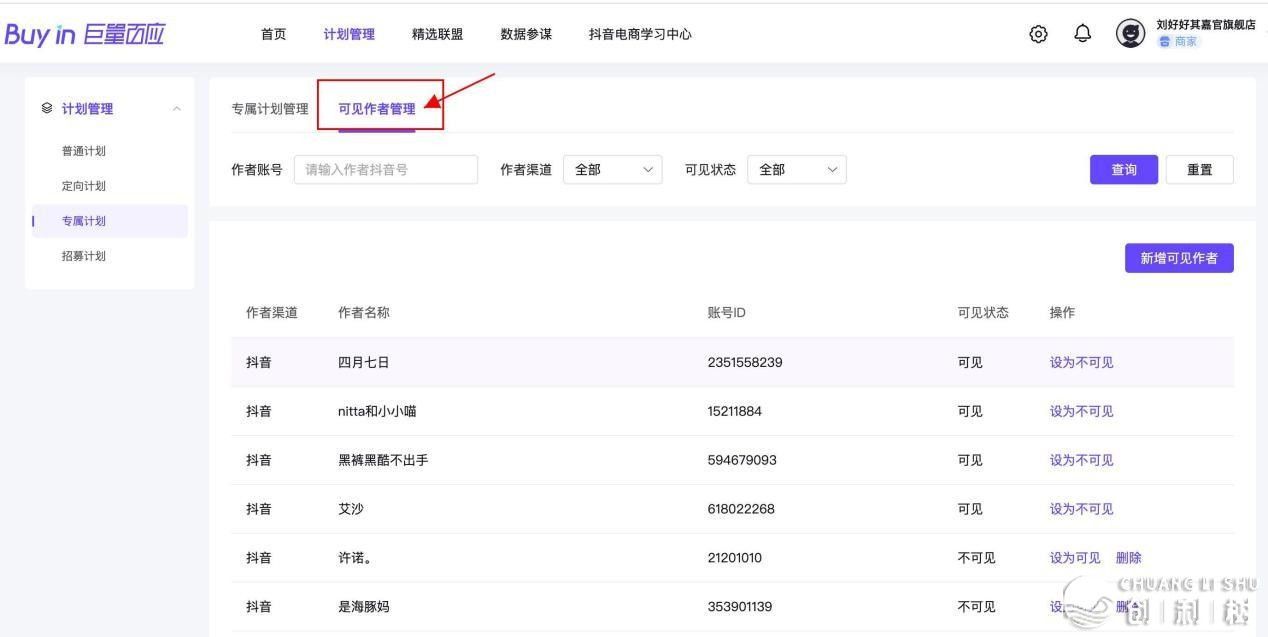Switch to the 专属计划管理 tab
This screenshot has height=637, width=1268.
270,109
